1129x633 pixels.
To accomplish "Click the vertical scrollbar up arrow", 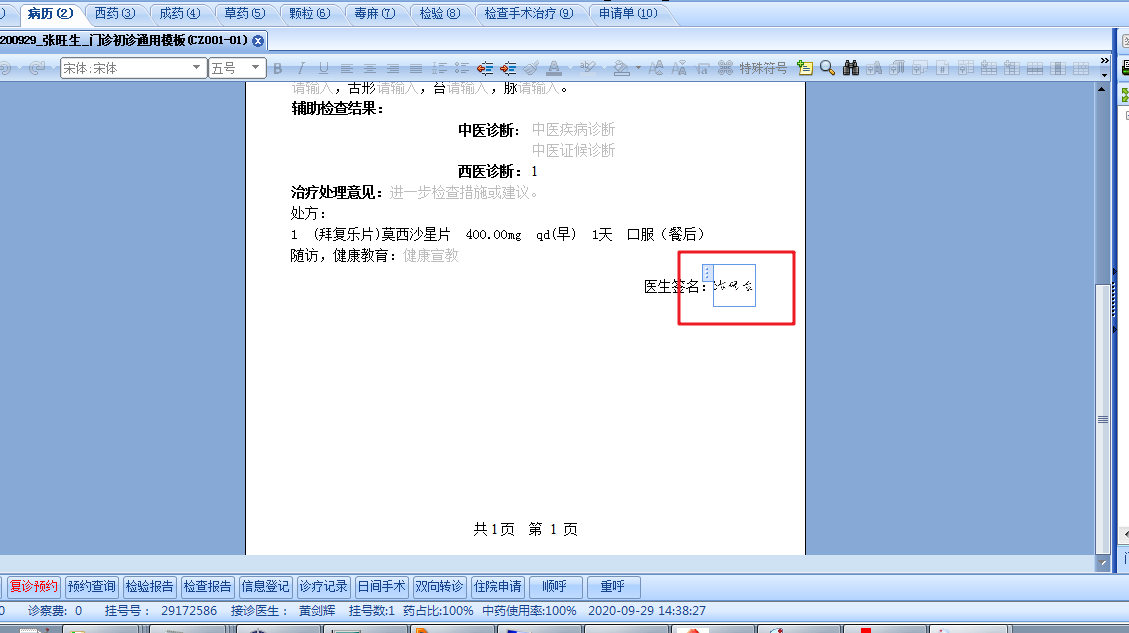I will pyautogui.click(x=1102, y=89).
